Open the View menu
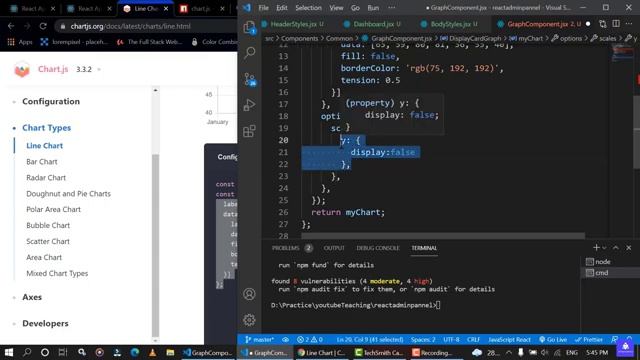Viewport: 640px width, 360px height. click(x=336, y=8)
